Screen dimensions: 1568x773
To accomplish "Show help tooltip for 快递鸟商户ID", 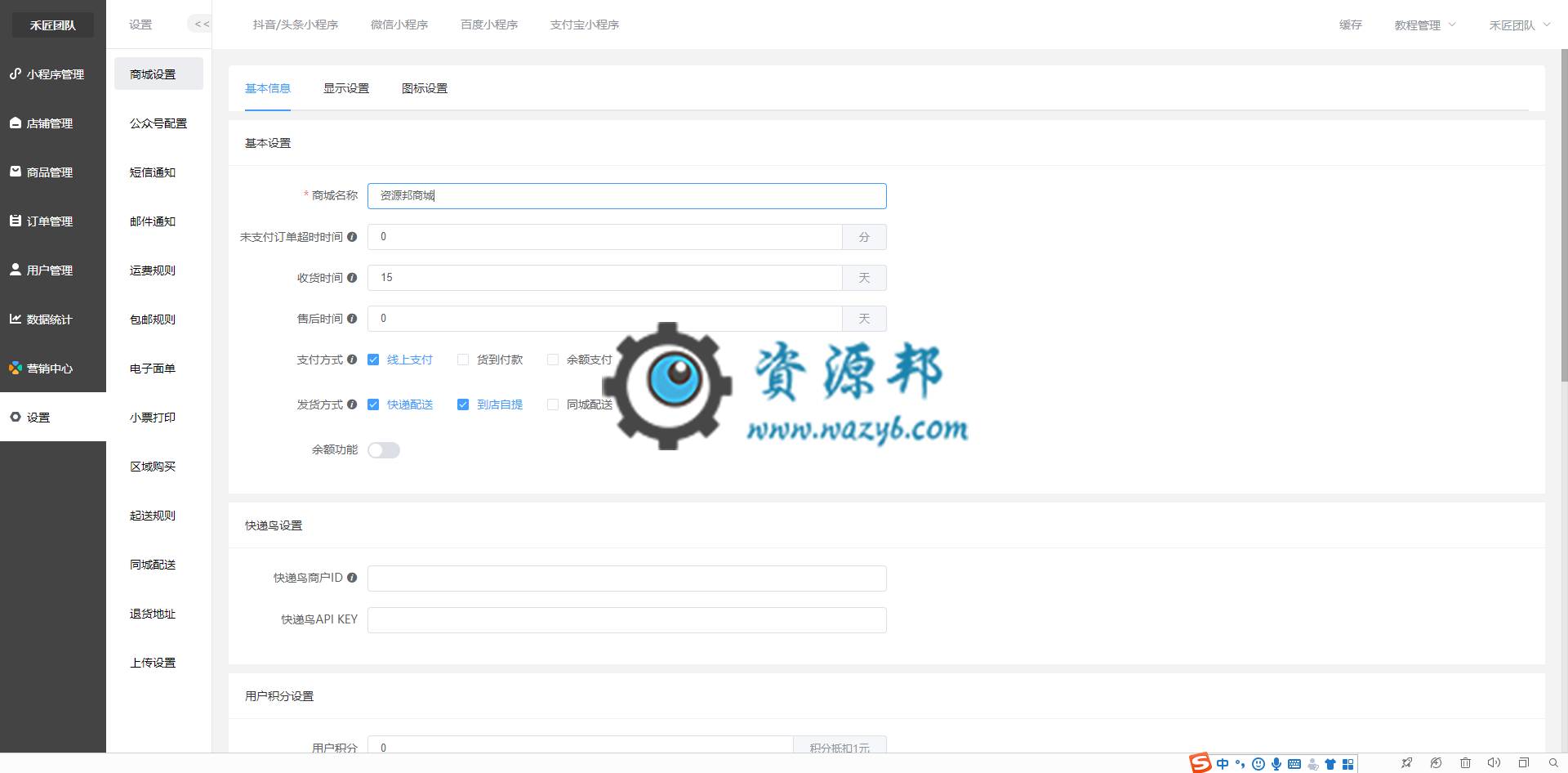I will pyautogui.click(x=352, y=578).
